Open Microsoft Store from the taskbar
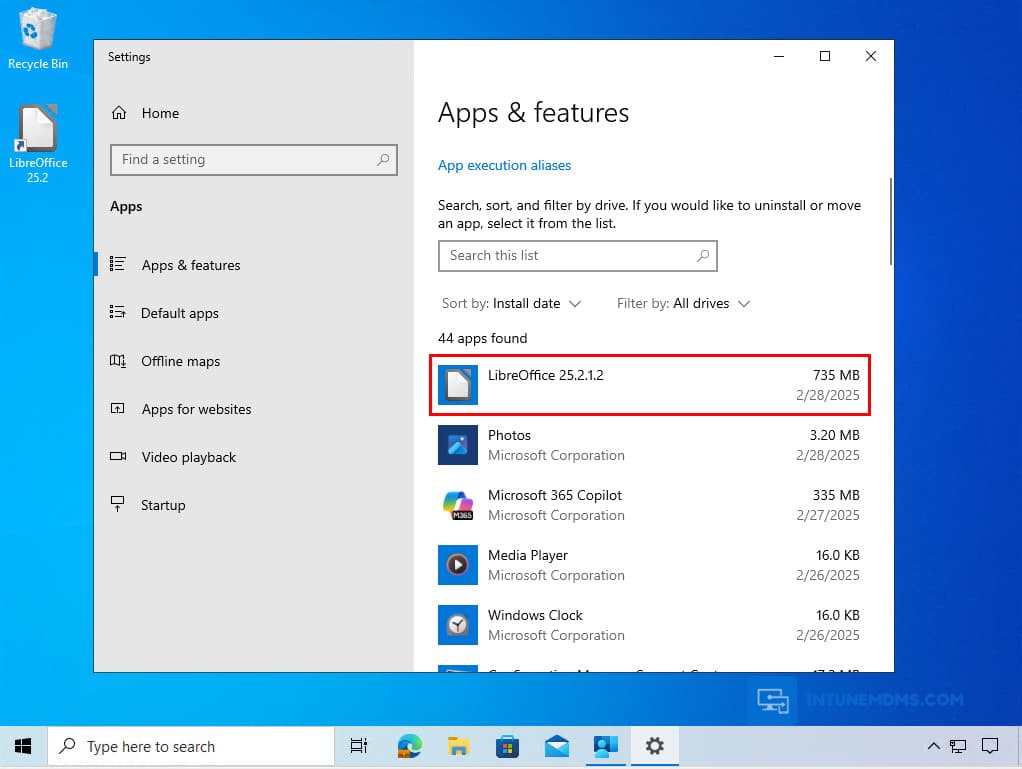The image size is (1022, 769). [x=507, y=746]
